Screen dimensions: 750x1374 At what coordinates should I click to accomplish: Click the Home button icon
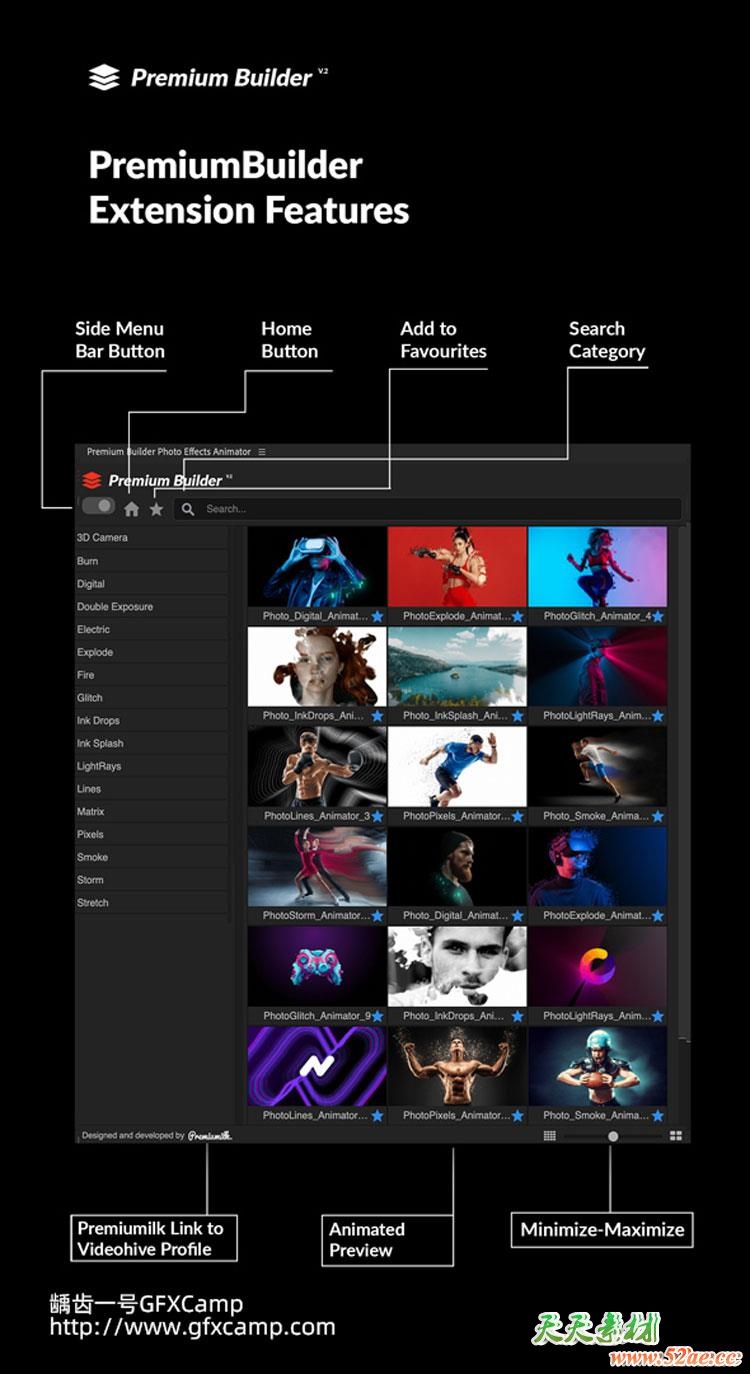(x=131, y=509)
